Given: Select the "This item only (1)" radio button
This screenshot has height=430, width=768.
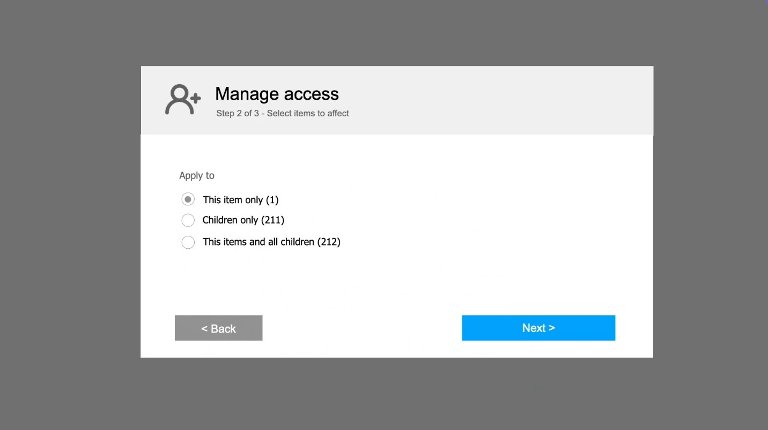Looking at the screenshot, I should click(x=188, y=199).
